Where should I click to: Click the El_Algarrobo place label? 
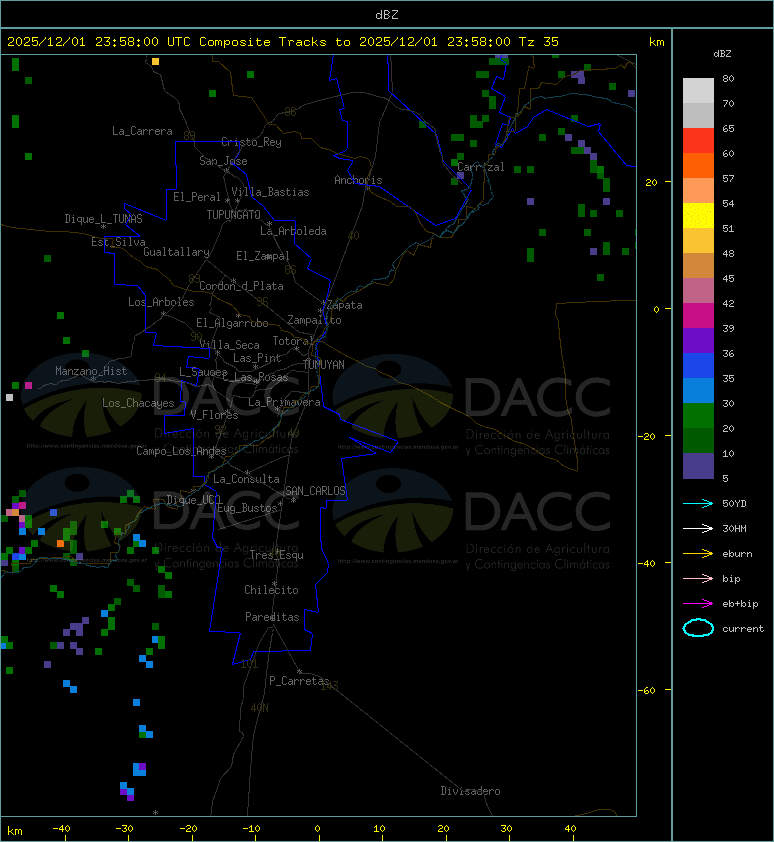coord(232,323)
